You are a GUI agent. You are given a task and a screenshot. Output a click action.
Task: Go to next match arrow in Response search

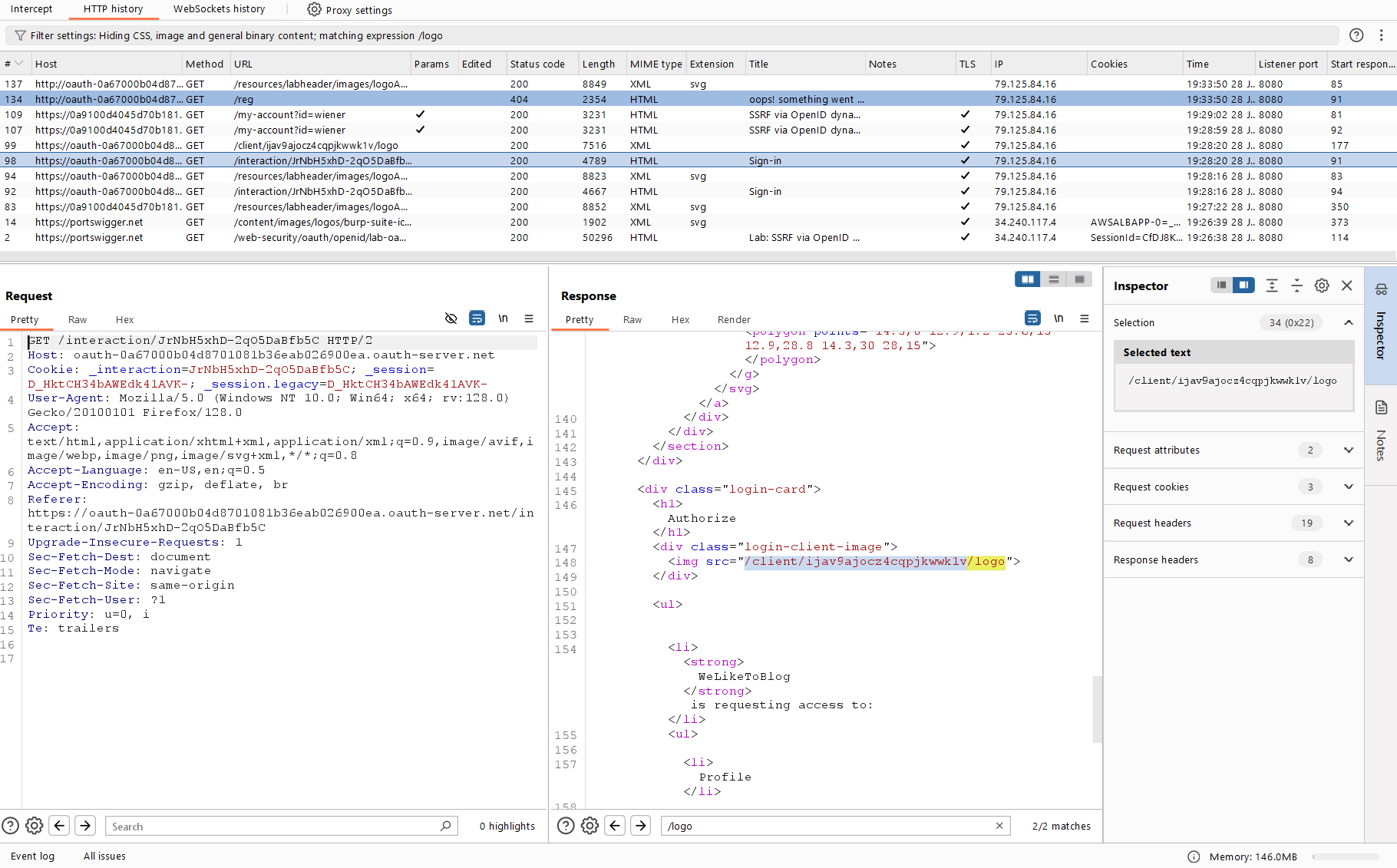tap(641, 826)
